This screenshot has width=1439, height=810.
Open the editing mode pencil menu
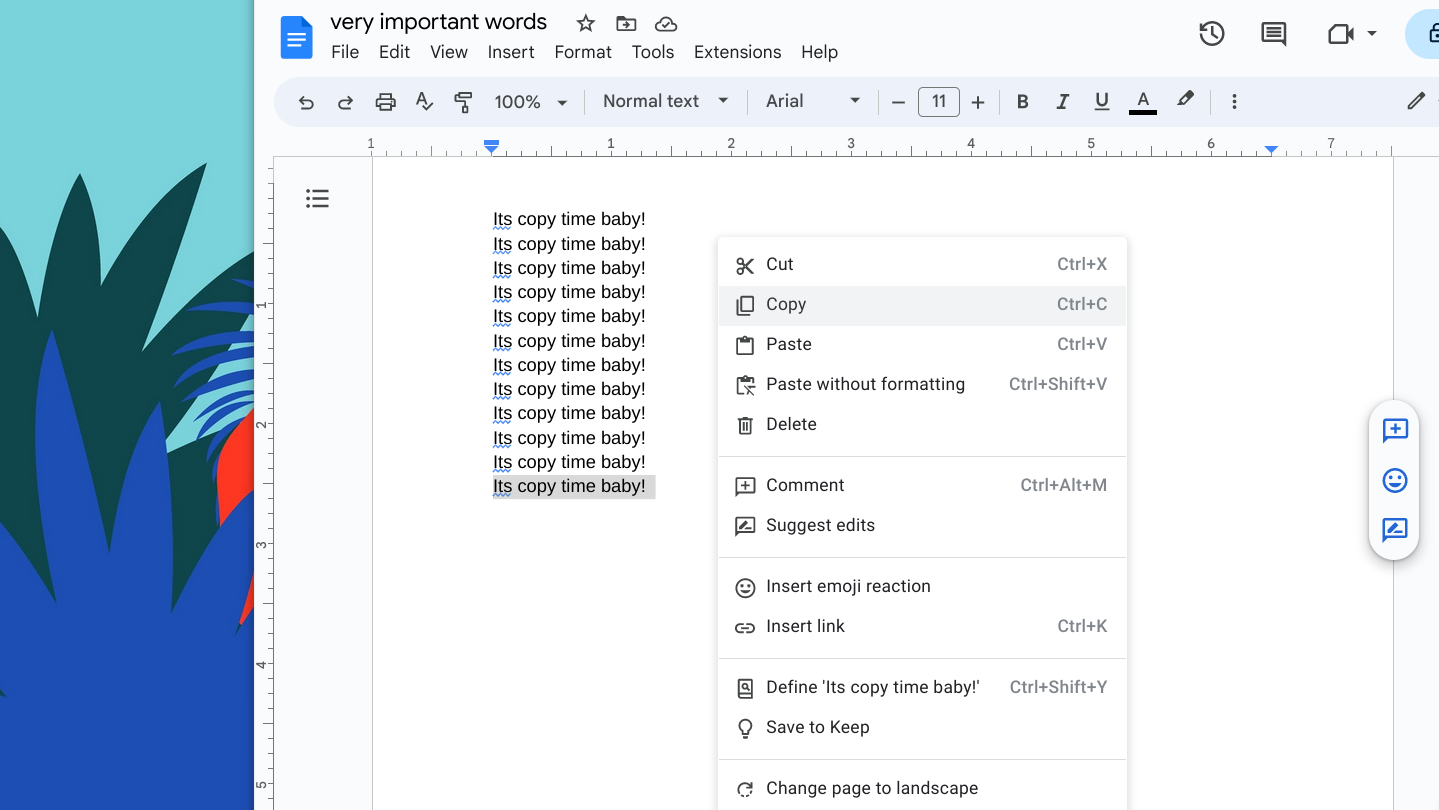[x=1416, y=101]
